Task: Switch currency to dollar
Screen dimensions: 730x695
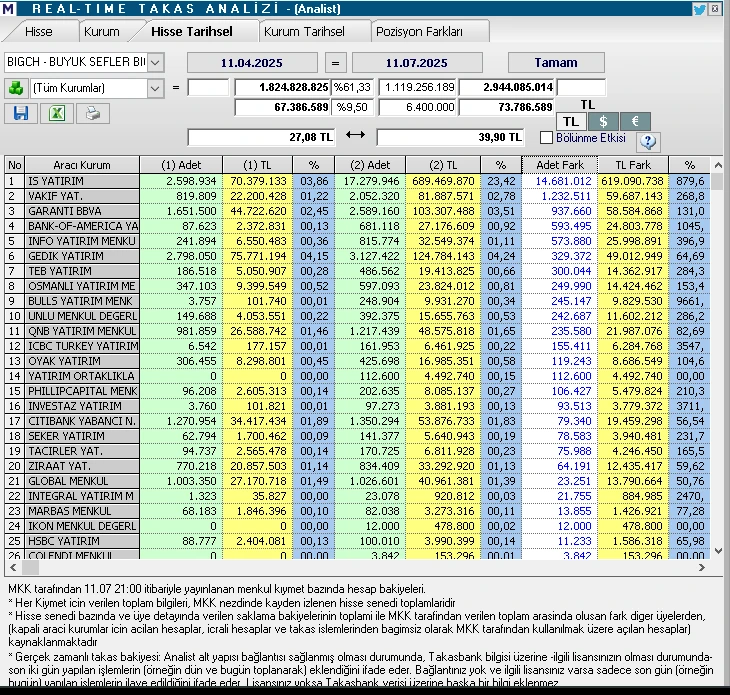Action: pos(603,122)
